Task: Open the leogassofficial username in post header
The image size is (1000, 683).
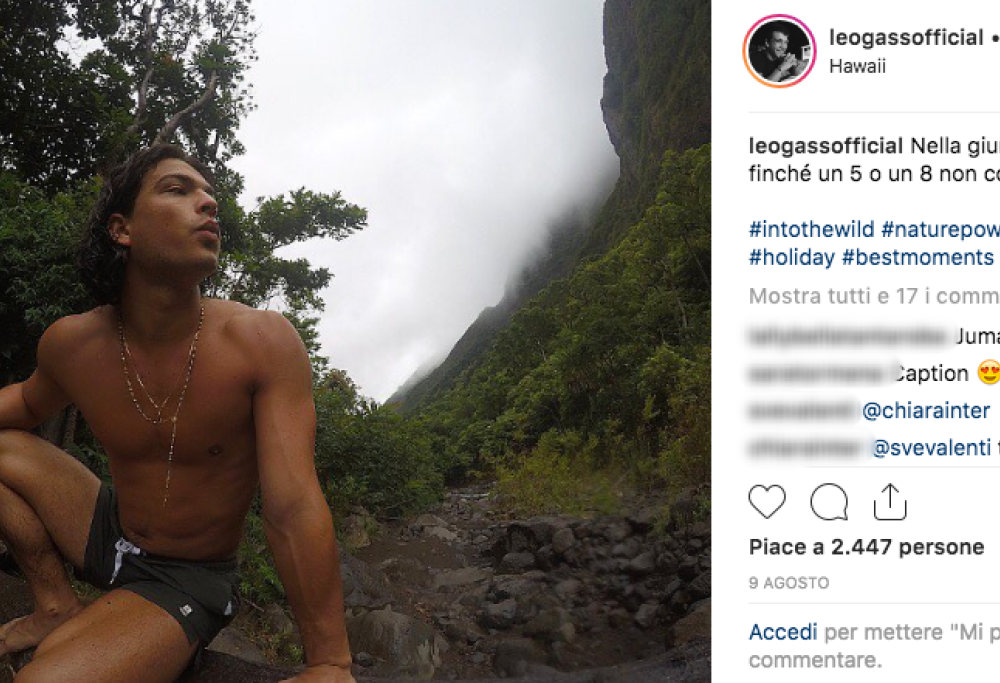Action: pyautogui.click(x=906, y=38)
